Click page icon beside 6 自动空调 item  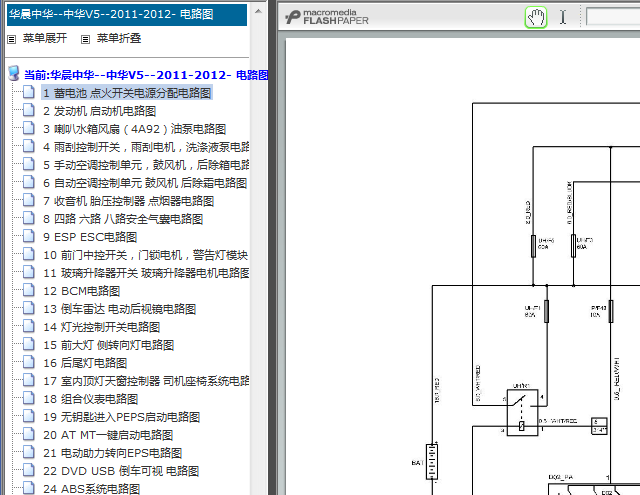[x=29, y=182]
